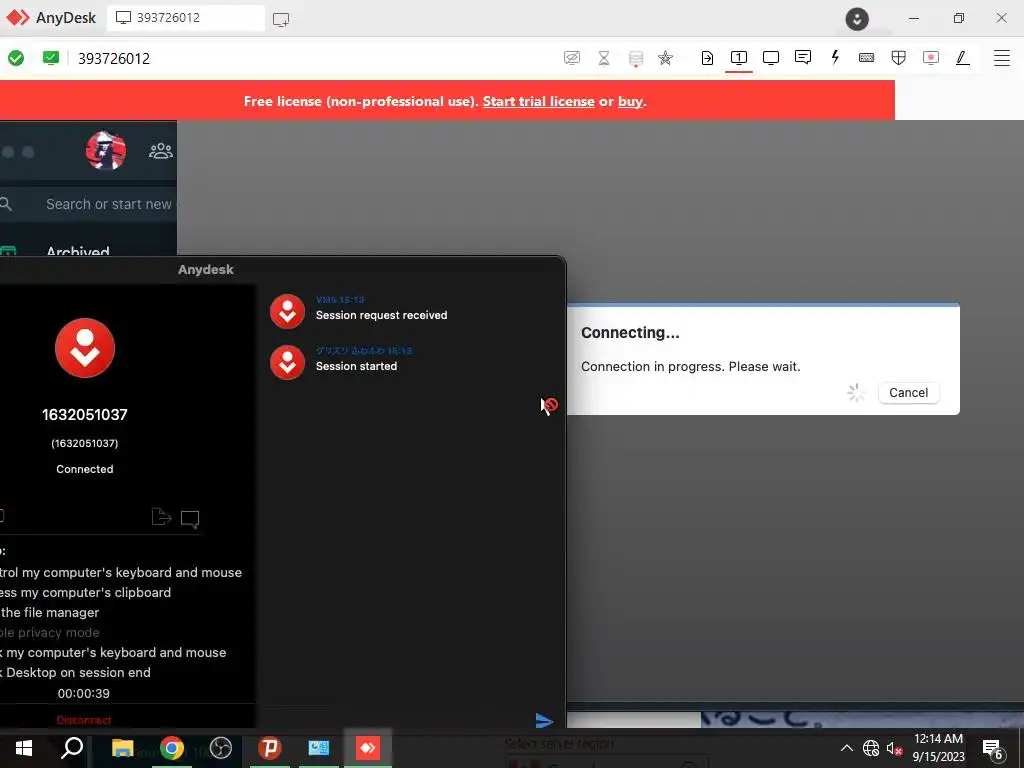Open the chat icon in AnyDesk toolbar
The height and width of the screenshot is (768, 1024).
point(803,57)
